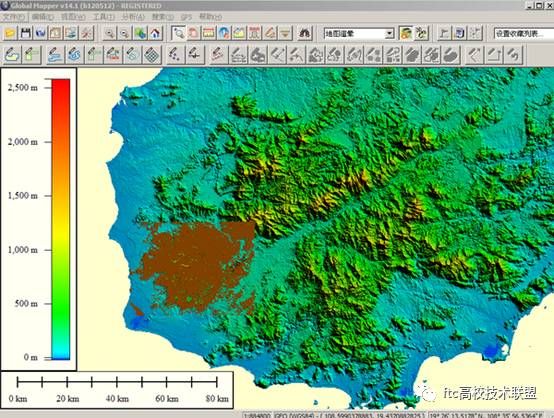Toggle the hill shading button
Screen dimensions: 554x418
pos(406,33)
